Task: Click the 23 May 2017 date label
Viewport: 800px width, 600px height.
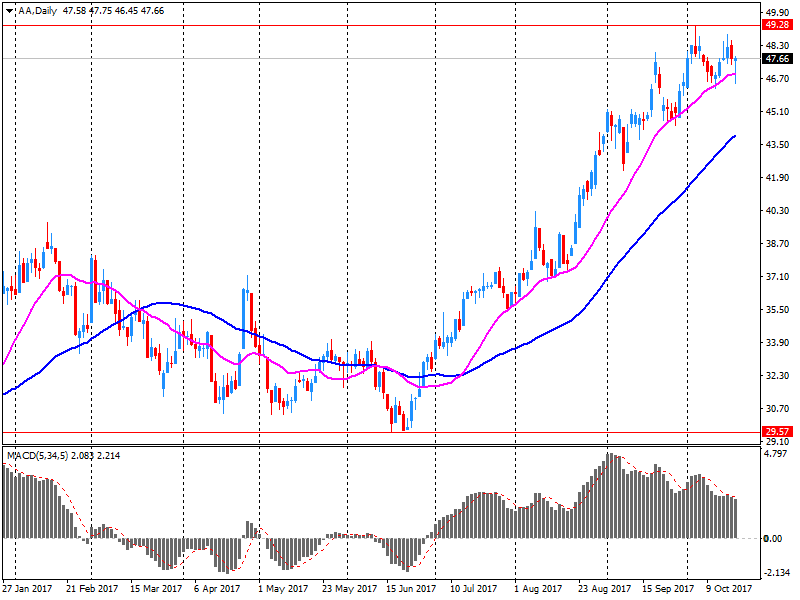Action: (349, 589)
